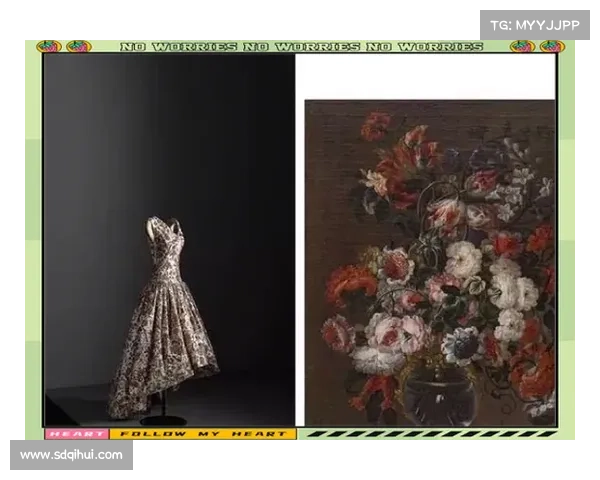Open the www.sdqihui.com link
The image size is (600, 480).
(x=71, y=455)
